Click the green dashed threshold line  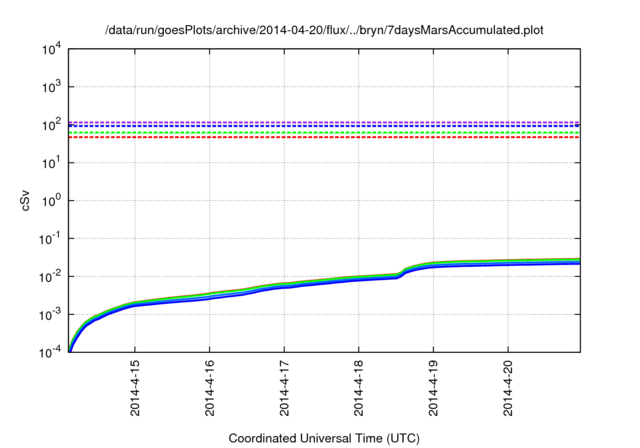(324, 133)
